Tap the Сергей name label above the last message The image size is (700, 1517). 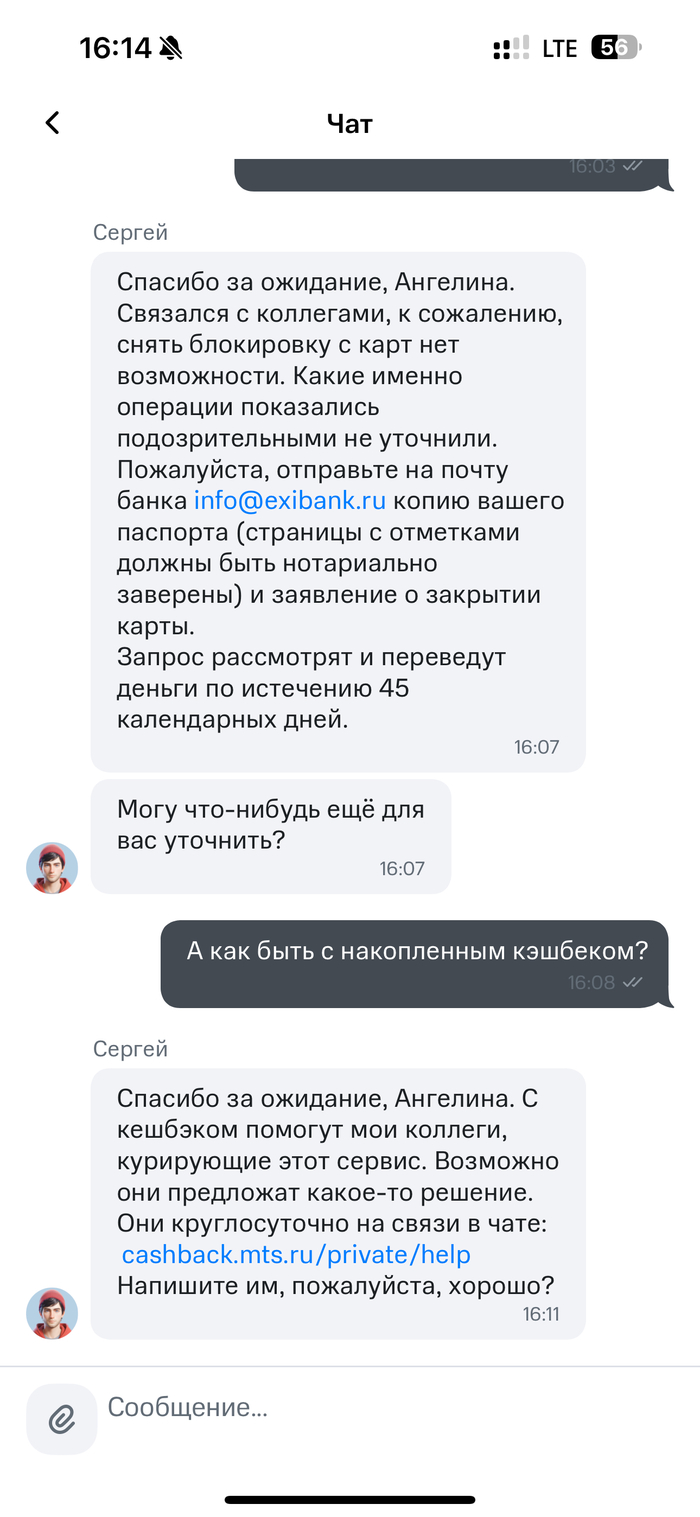130,1048
